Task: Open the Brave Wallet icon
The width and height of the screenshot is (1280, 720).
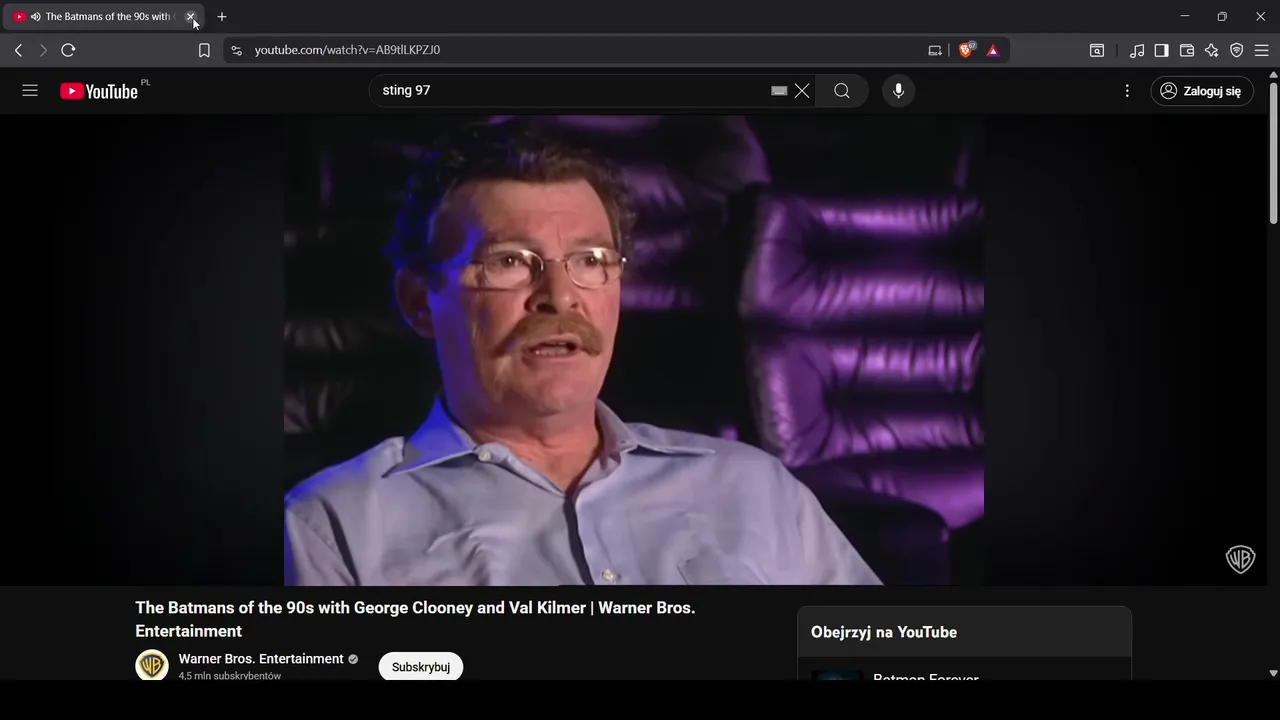Action: coord(1187,50)
